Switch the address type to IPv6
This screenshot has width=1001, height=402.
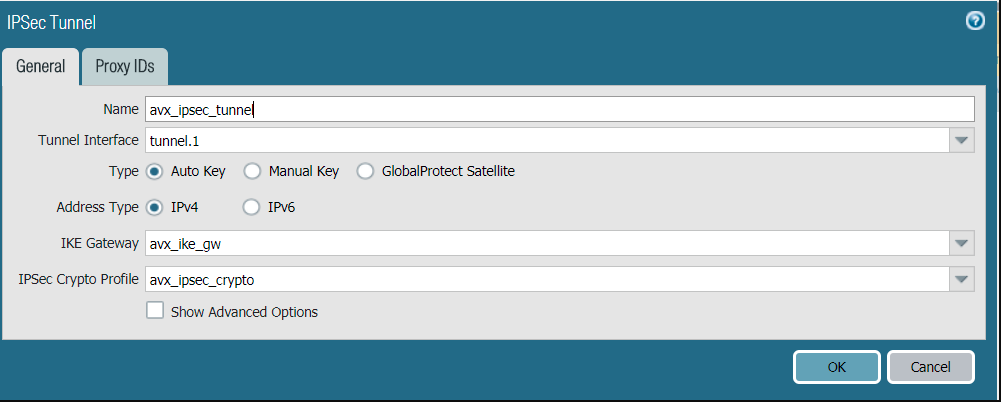[252, 207]
